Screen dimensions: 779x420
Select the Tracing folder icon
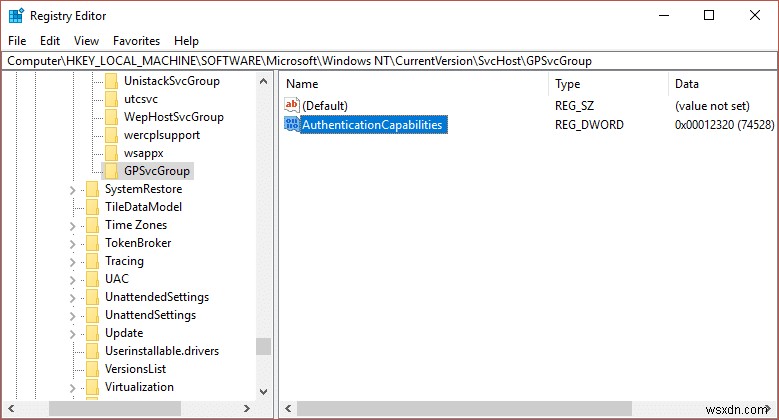pyautogui.click(x=92, y=260)
